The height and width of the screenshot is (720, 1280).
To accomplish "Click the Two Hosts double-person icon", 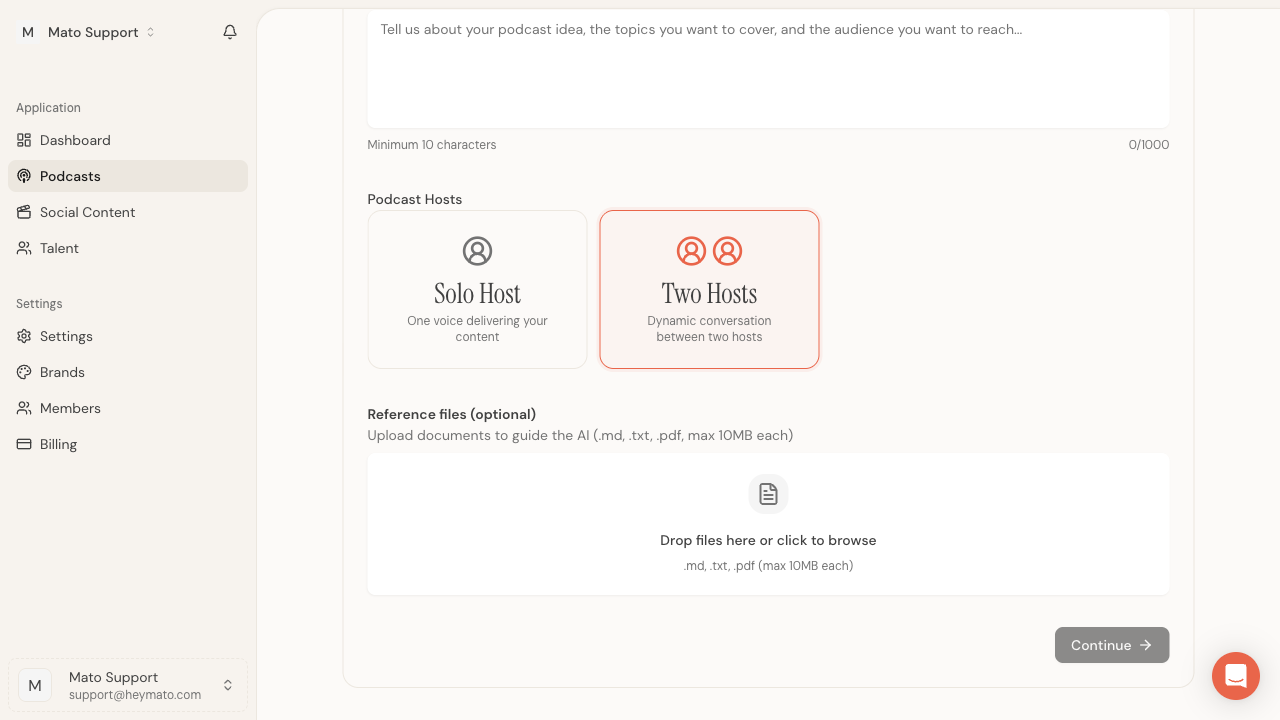I will coord(709,251).
